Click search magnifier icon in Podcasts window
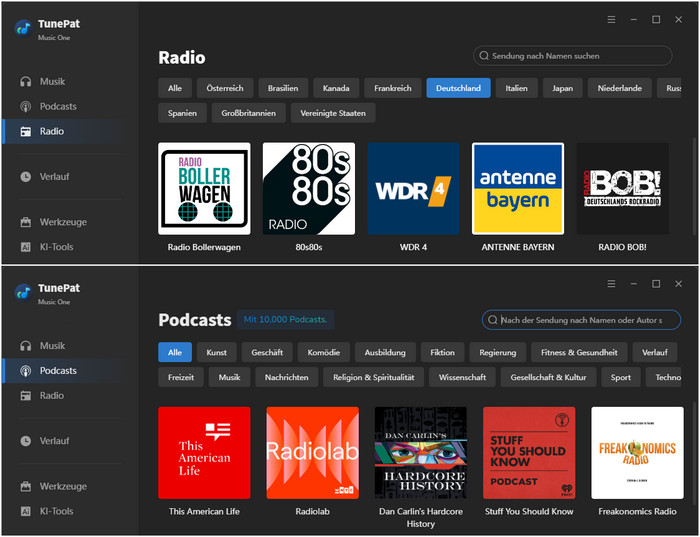Image resolution: width=700 pixels, height=537 pixels. [x=493, y=320]
